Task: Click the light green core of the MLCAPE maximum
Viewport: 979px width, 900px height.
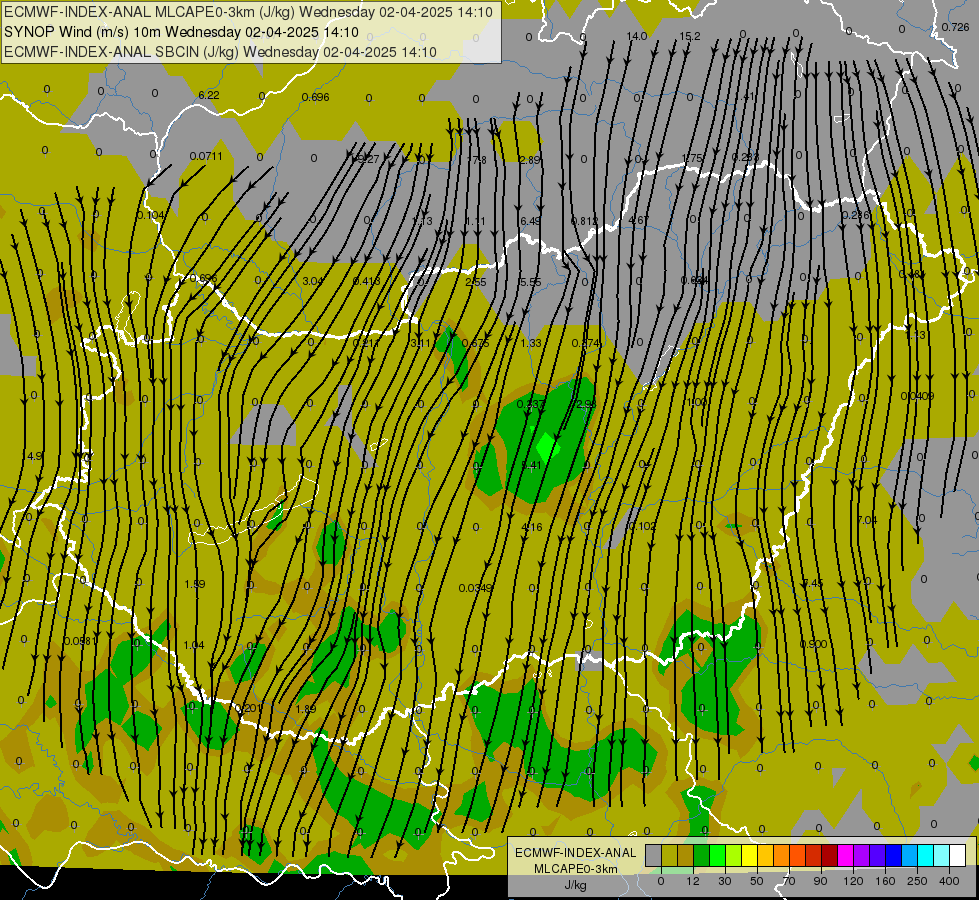Action: 548,447
